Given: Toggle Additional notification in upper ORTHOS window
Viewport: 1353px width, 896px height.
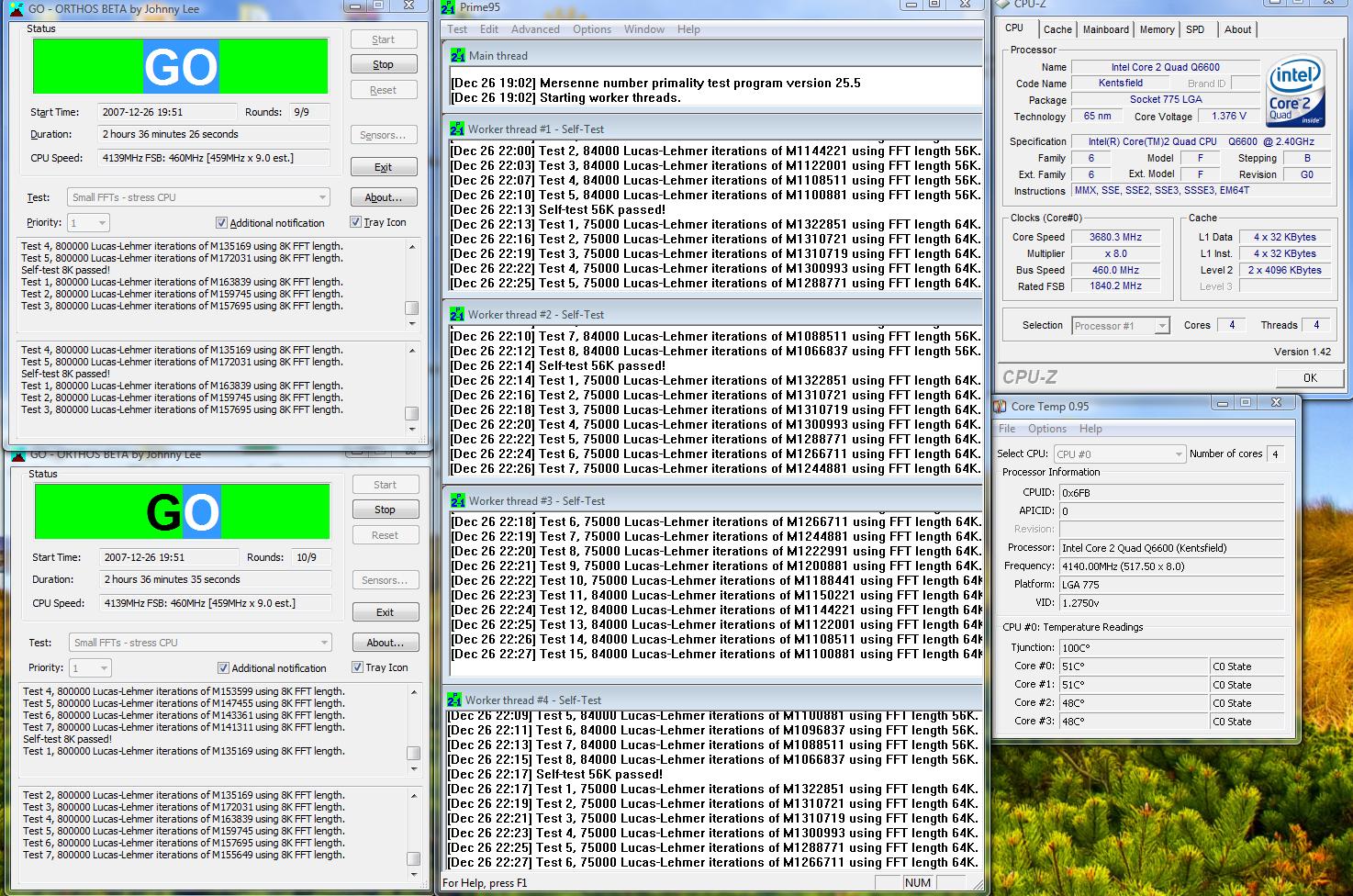Looking at the screenshot, I should 221,223.
